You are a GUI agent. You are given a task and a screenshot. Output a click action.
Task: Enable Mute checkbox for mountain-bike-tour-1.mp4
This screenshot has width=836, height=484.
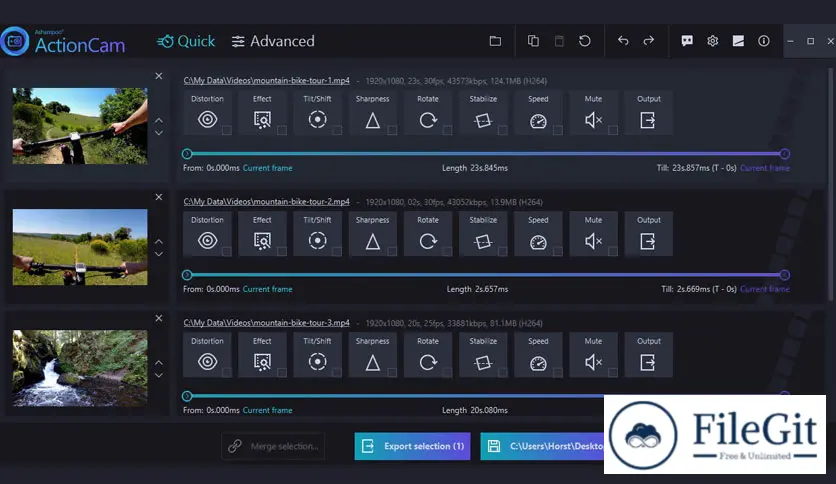pyautogui.click(x=613, y=130)
